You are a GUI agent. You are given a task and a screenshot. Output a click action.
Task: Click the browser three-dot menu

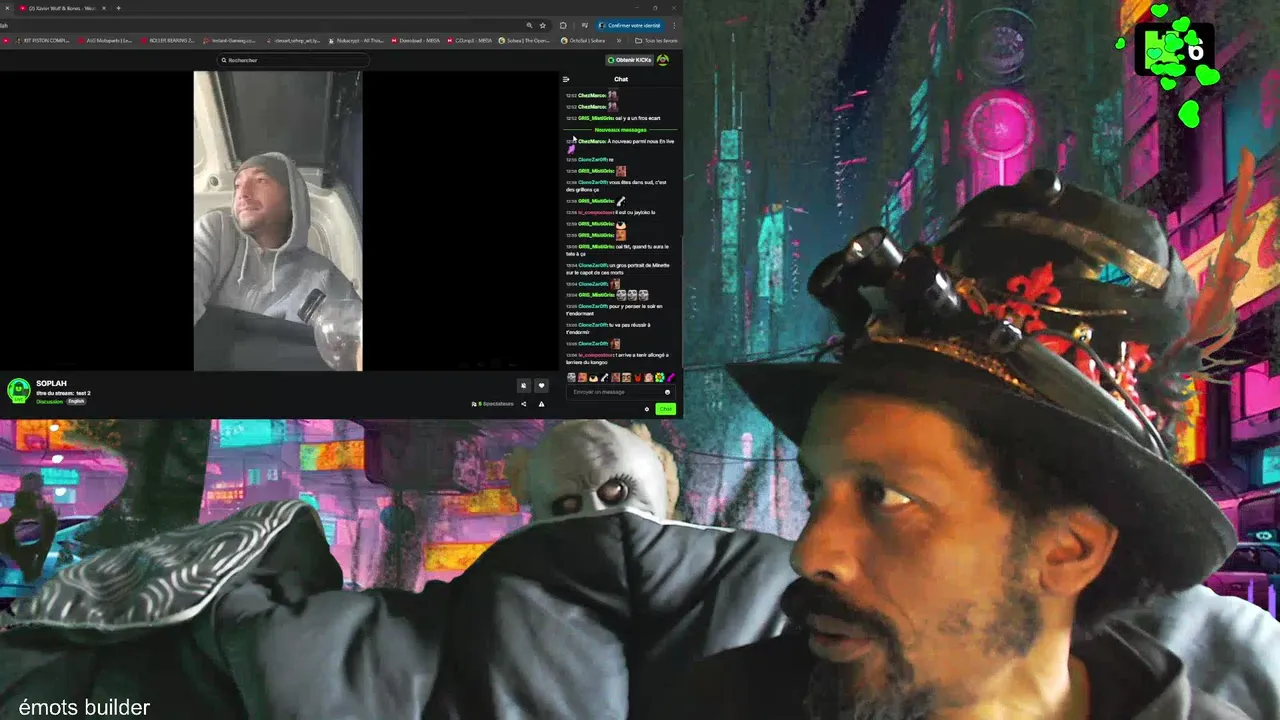click(x=673, y=25)
